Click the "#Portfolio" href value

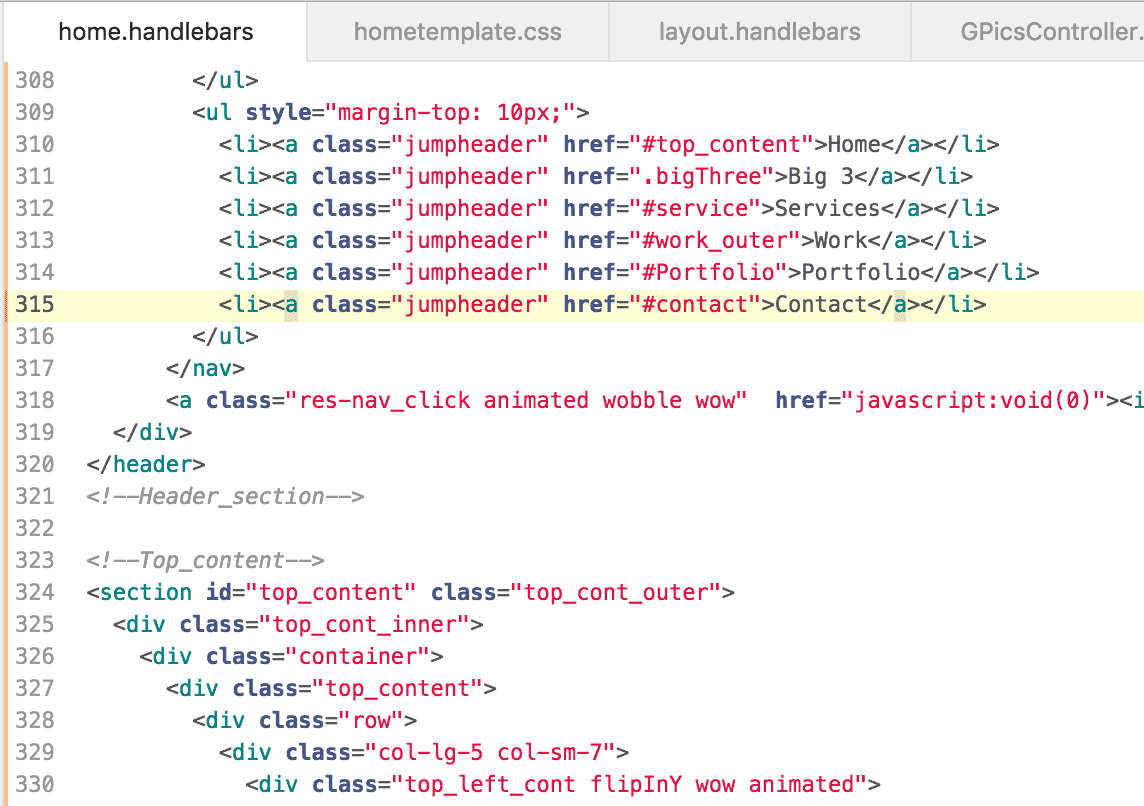tap(709, 272)
